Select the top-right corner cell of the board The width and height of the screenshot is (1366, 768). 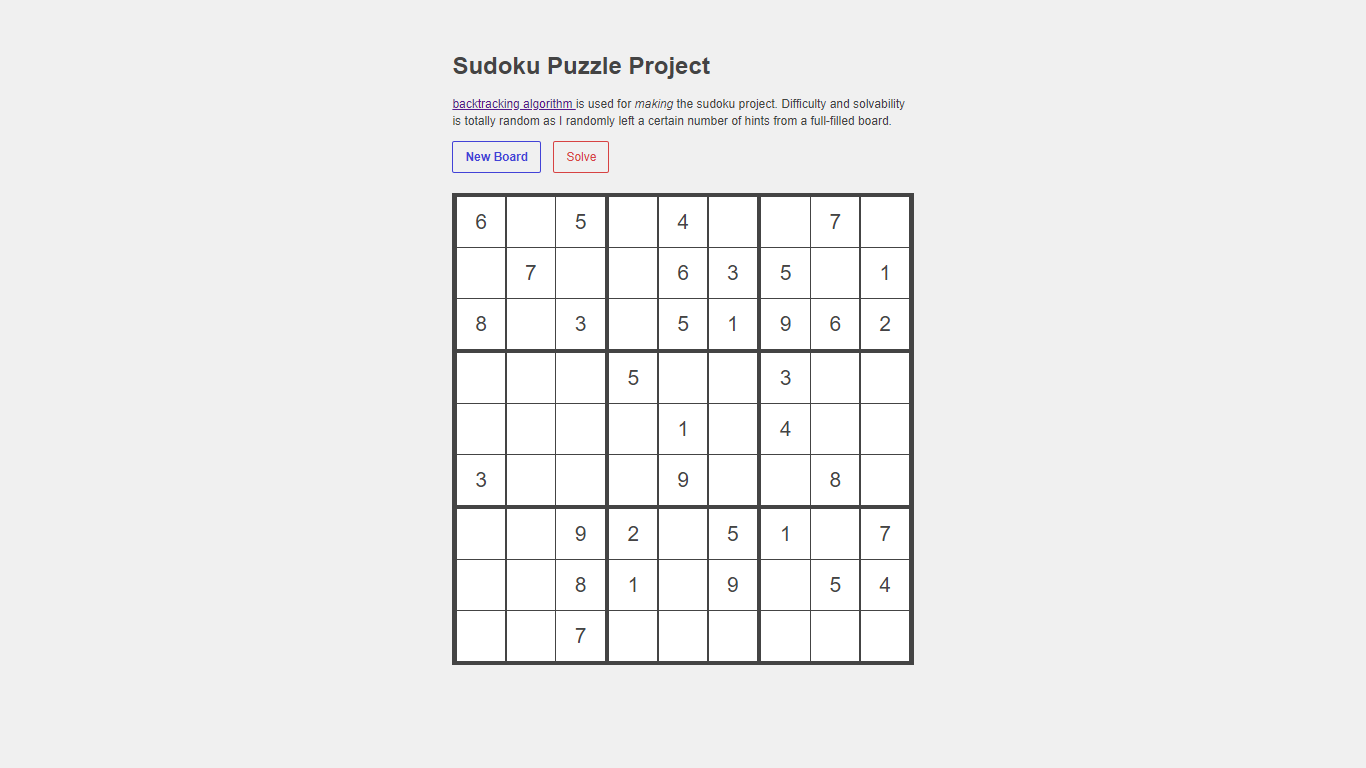coord(885,222)
